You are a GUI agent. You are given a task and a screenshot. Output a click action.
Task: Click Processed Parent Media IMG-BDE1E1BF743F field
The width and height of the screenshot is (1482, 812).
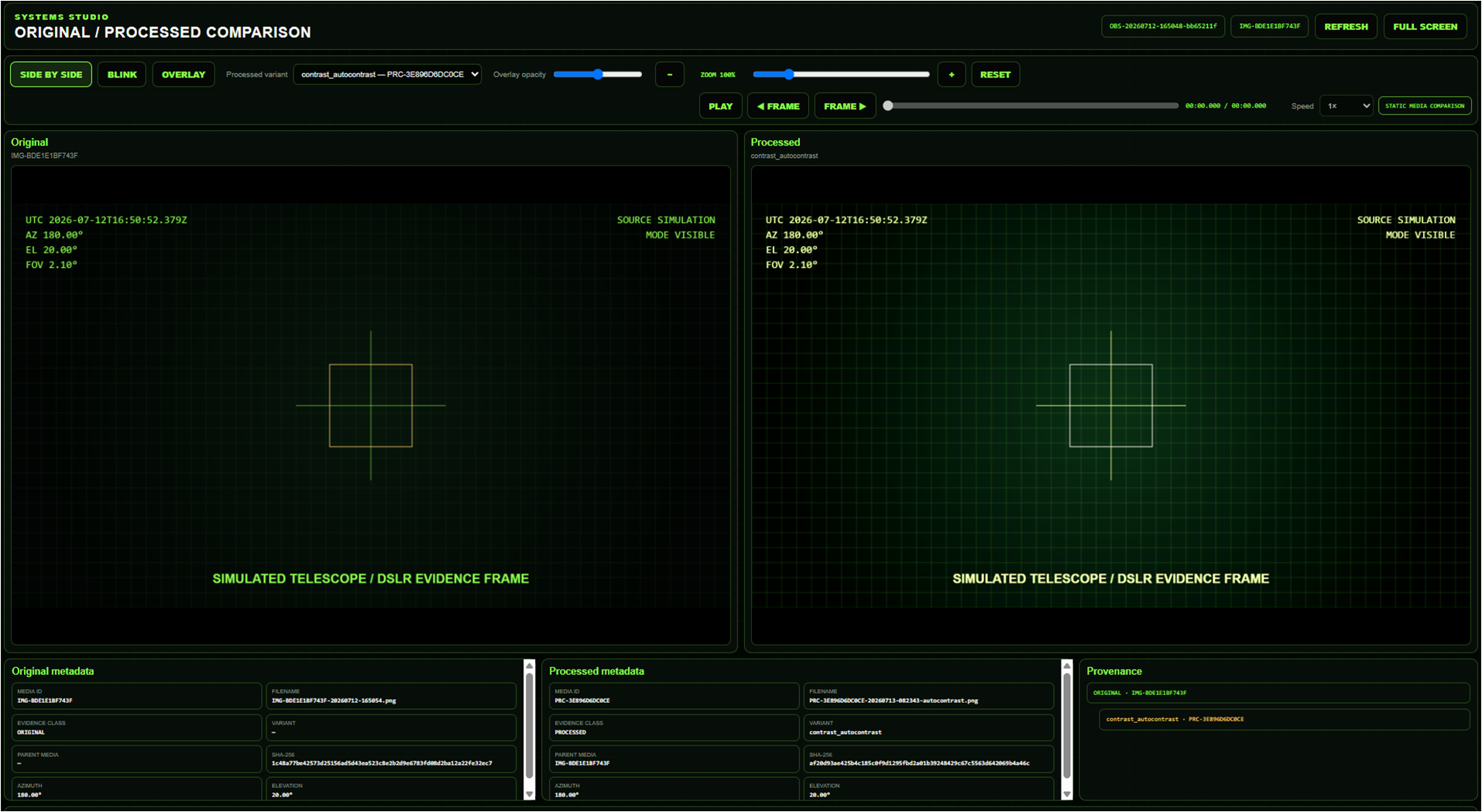coord(674,759)
